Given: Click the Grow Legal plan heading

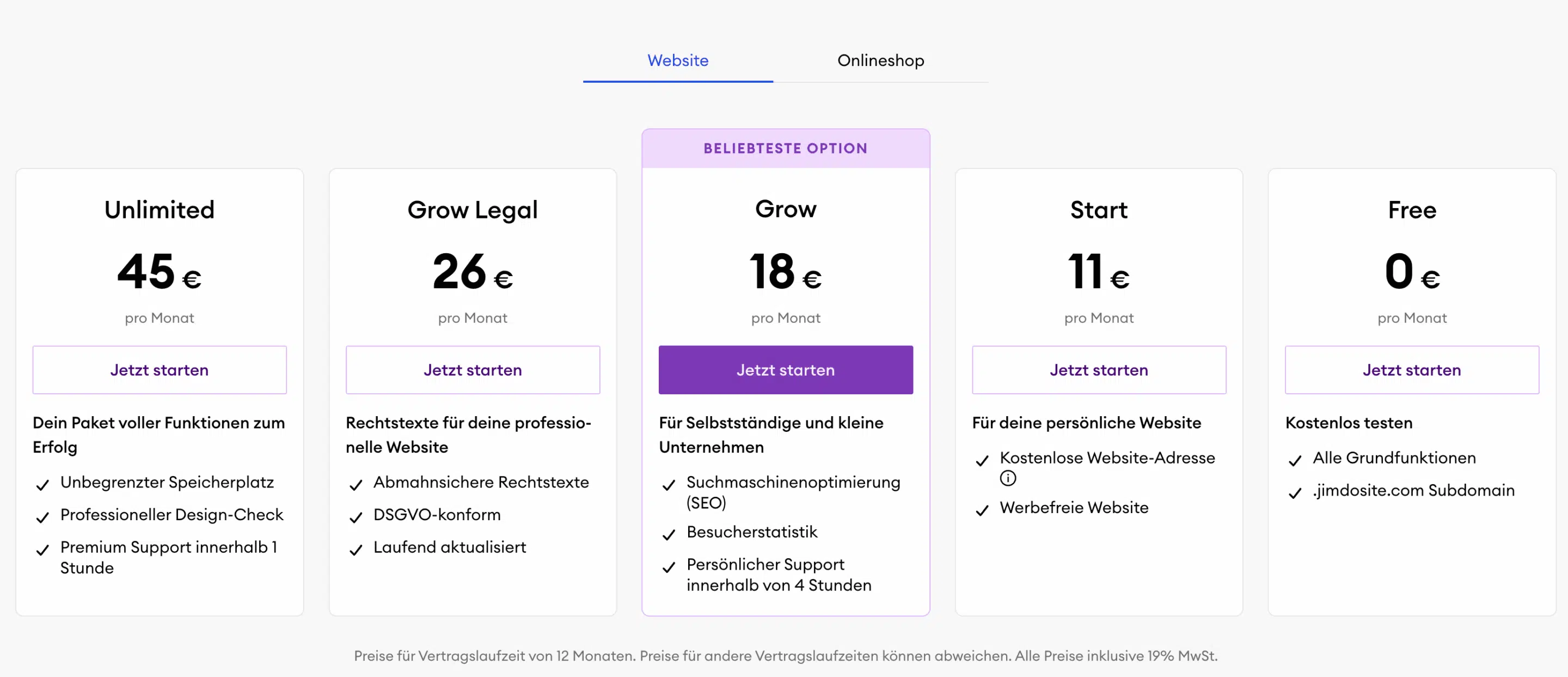Looking at the screenshot, I should pyautogui.click(x=473, y=210).
